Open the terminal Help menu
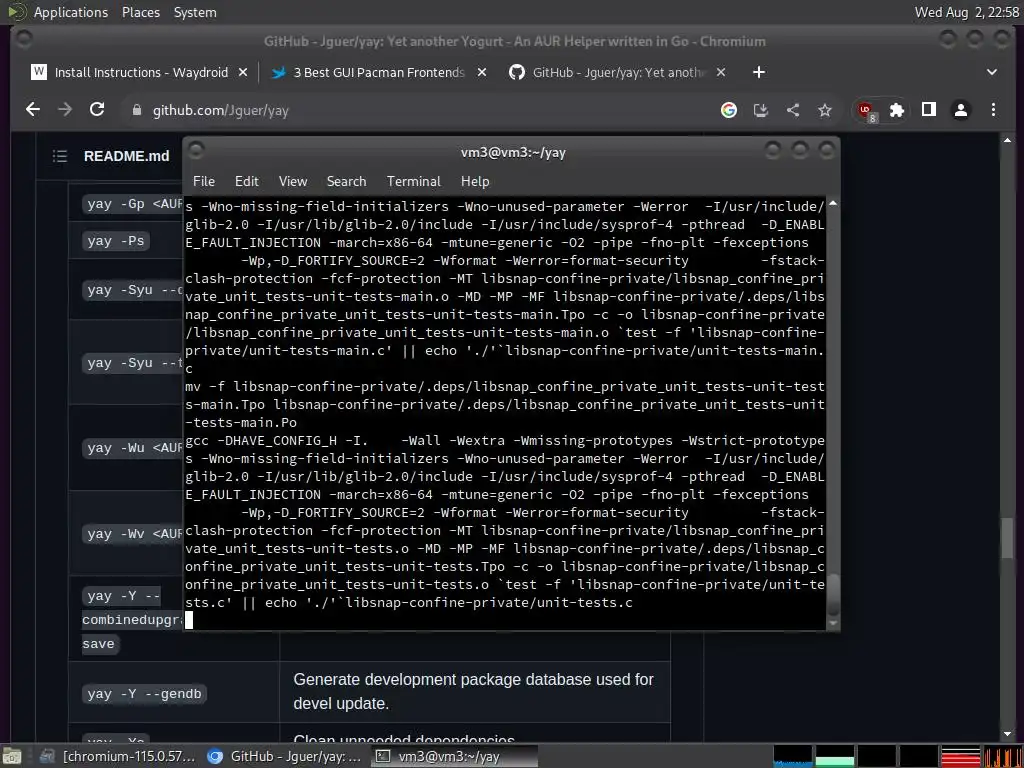 pyautogui.click(x=475, y=182)
